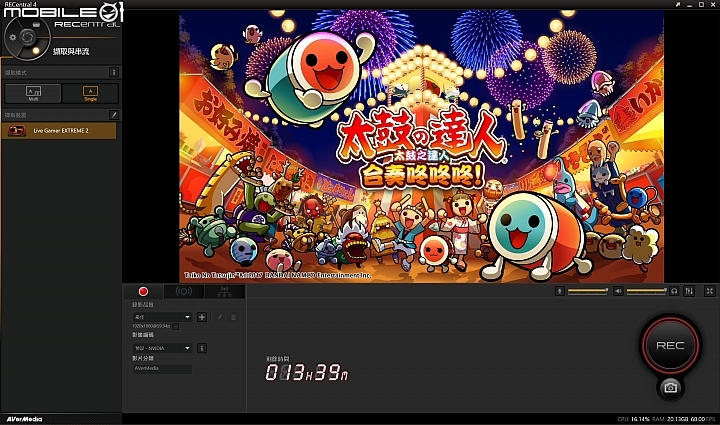Click the AVerMedia logo in status bar

click(x=24, y=419)
